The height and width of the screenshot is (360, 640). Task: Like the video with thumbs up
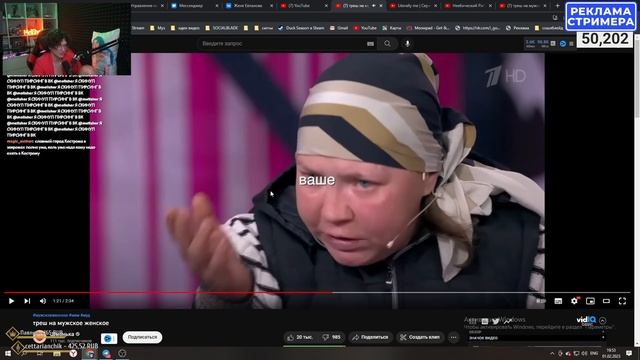[300, 337]
